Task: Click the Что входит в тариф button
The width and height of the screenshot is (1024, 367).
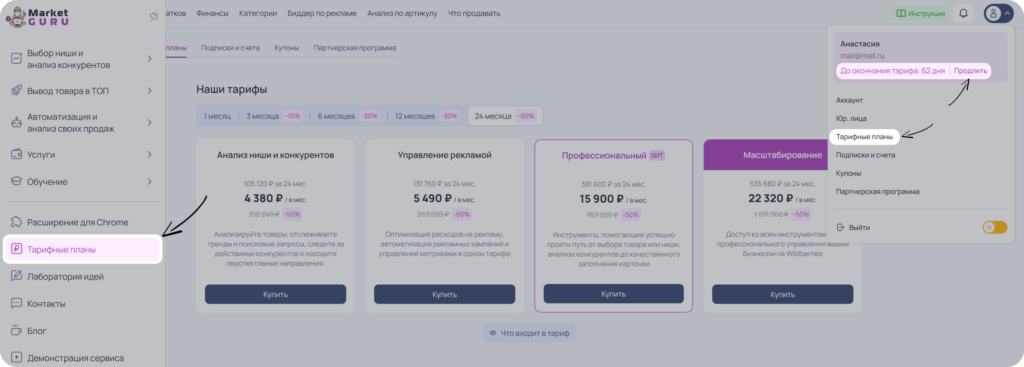Action: 529,333
